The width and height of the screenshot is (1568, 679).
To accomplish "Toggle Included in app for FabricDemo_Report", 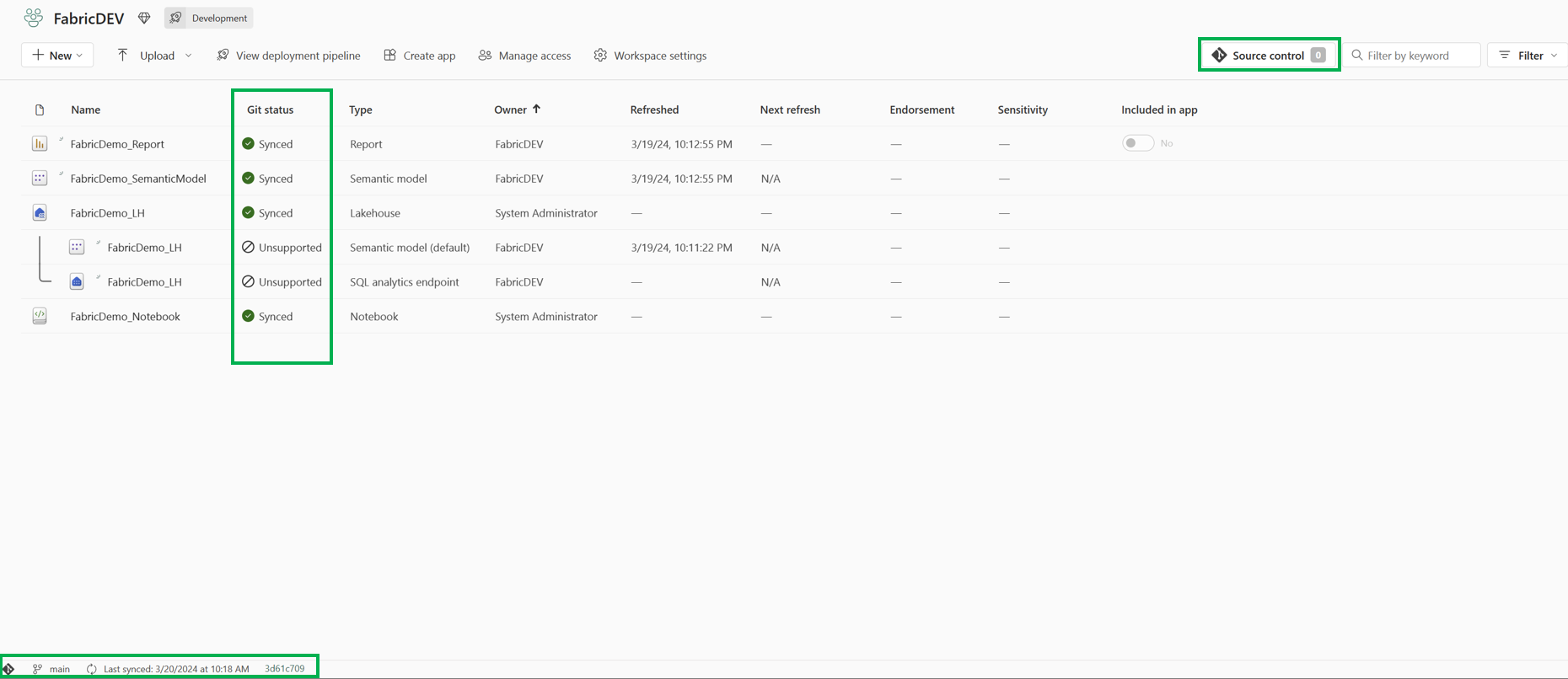I will (x=1137, y=143).
